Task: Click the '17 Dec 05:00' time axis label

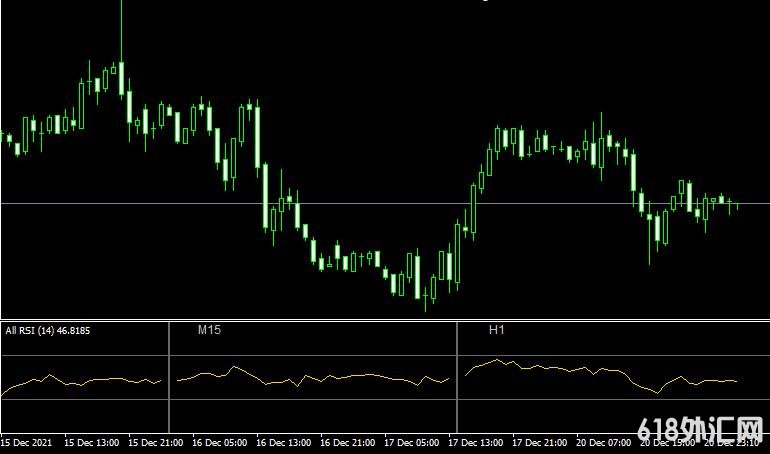Action: pos(412,443)
